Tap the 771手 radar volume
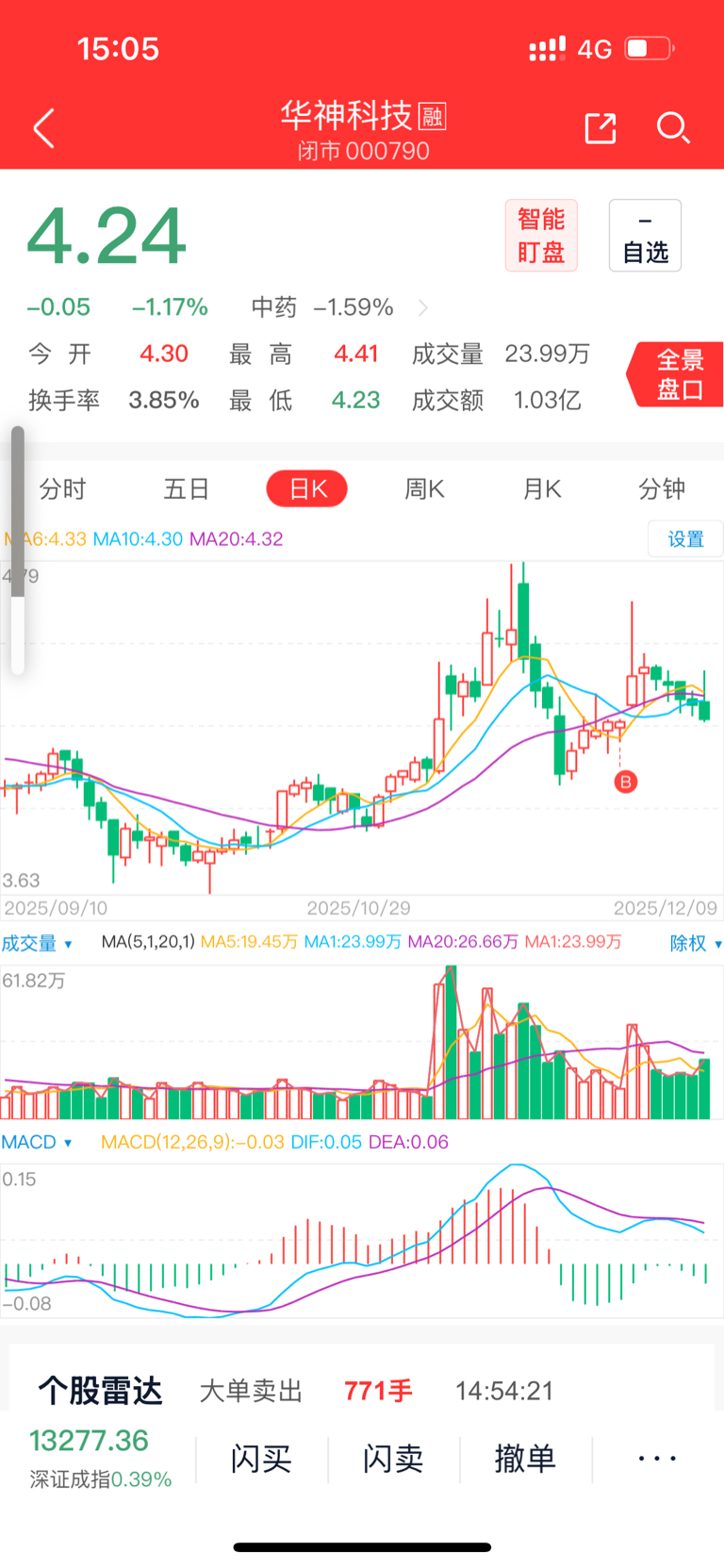The height and width of the screenshot is (1568, 724). (378, 1391)
